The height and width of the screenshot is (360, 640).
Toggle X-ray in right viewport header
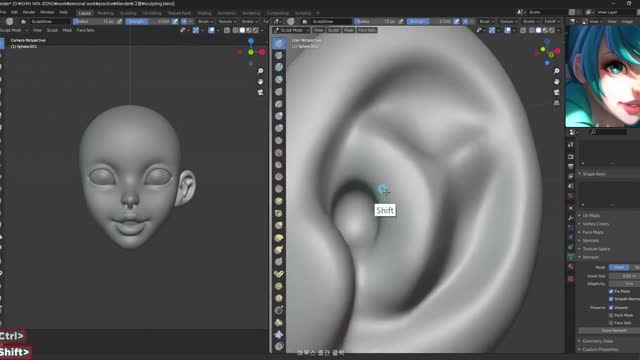pyautogui.click(x=523, y=30)
